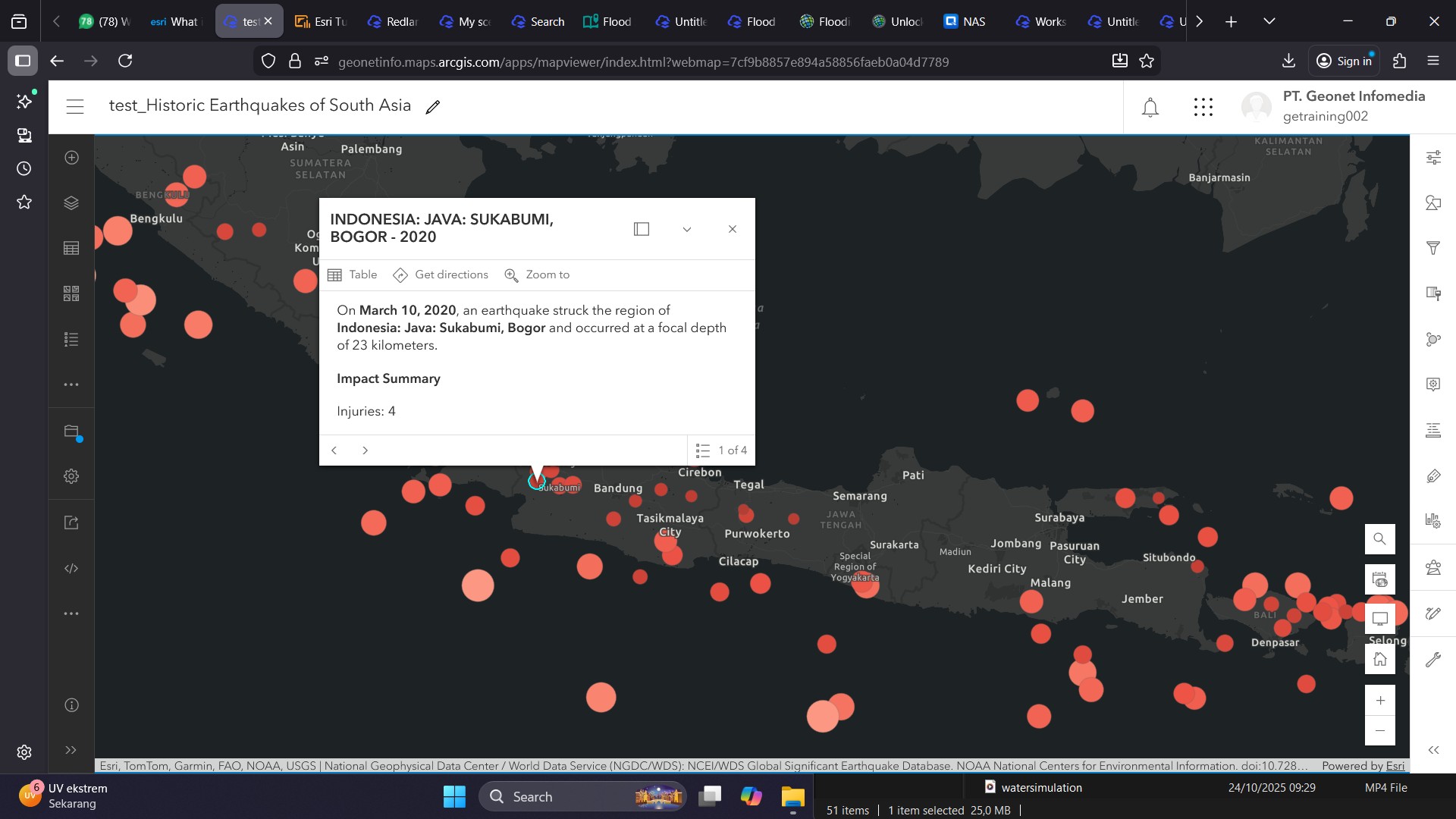Open the Legend list icon
Screen dimensions: 1456x819
(x=71, y=340)
